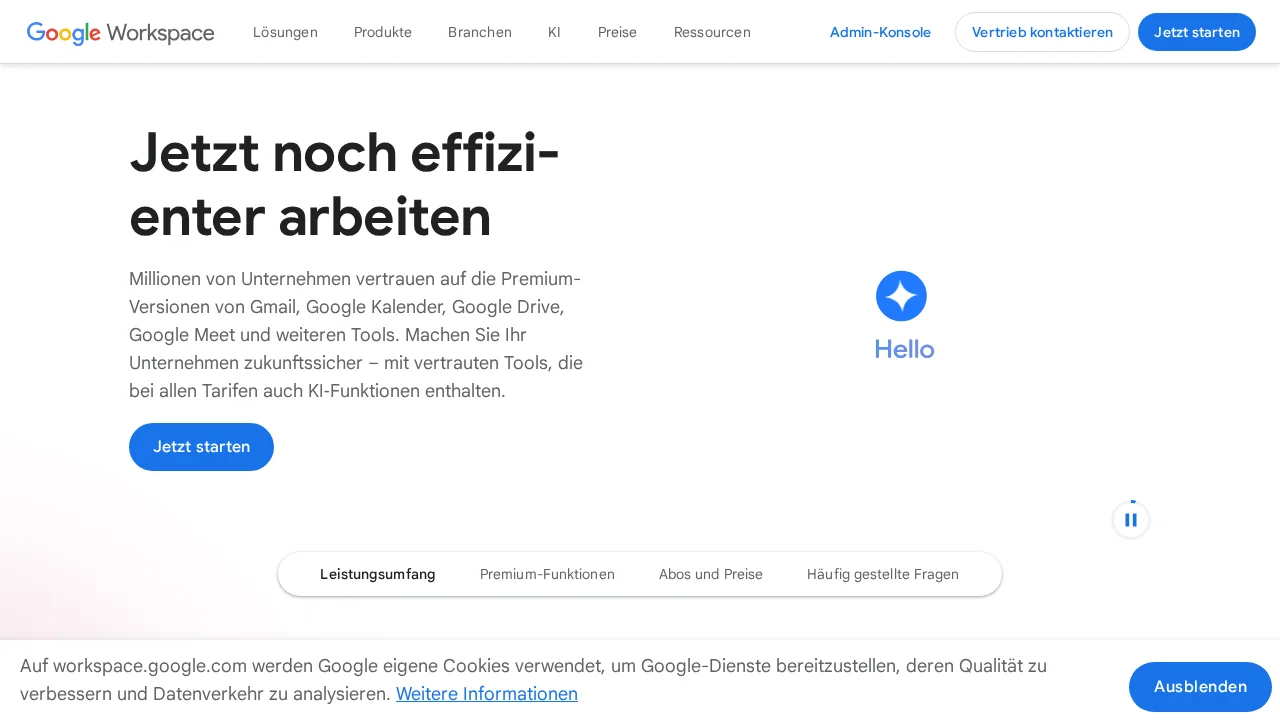Click the blue Gemini sparkle icon

tap(901, 296)
